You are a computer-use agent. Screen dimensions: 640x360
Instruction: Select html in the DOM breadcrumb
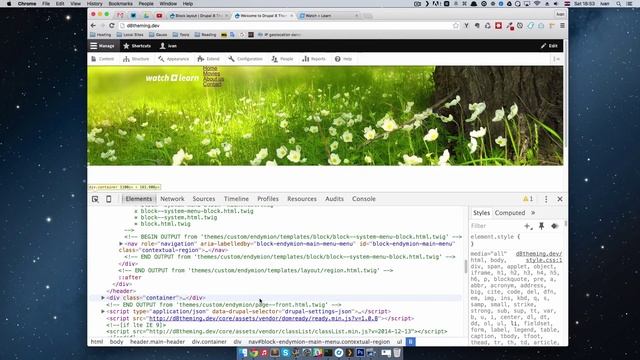click(97, 342)
